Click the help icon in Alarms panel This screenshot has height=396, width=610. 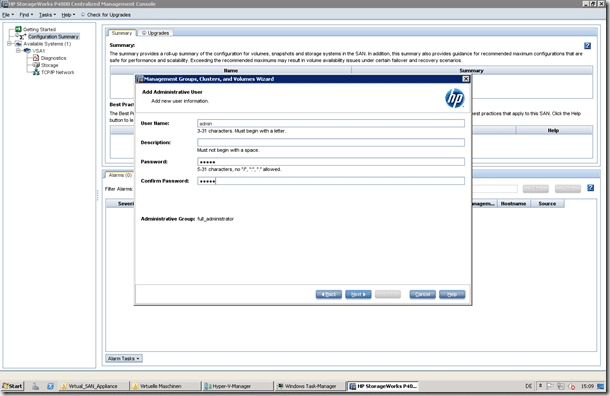tap(590, 188)
